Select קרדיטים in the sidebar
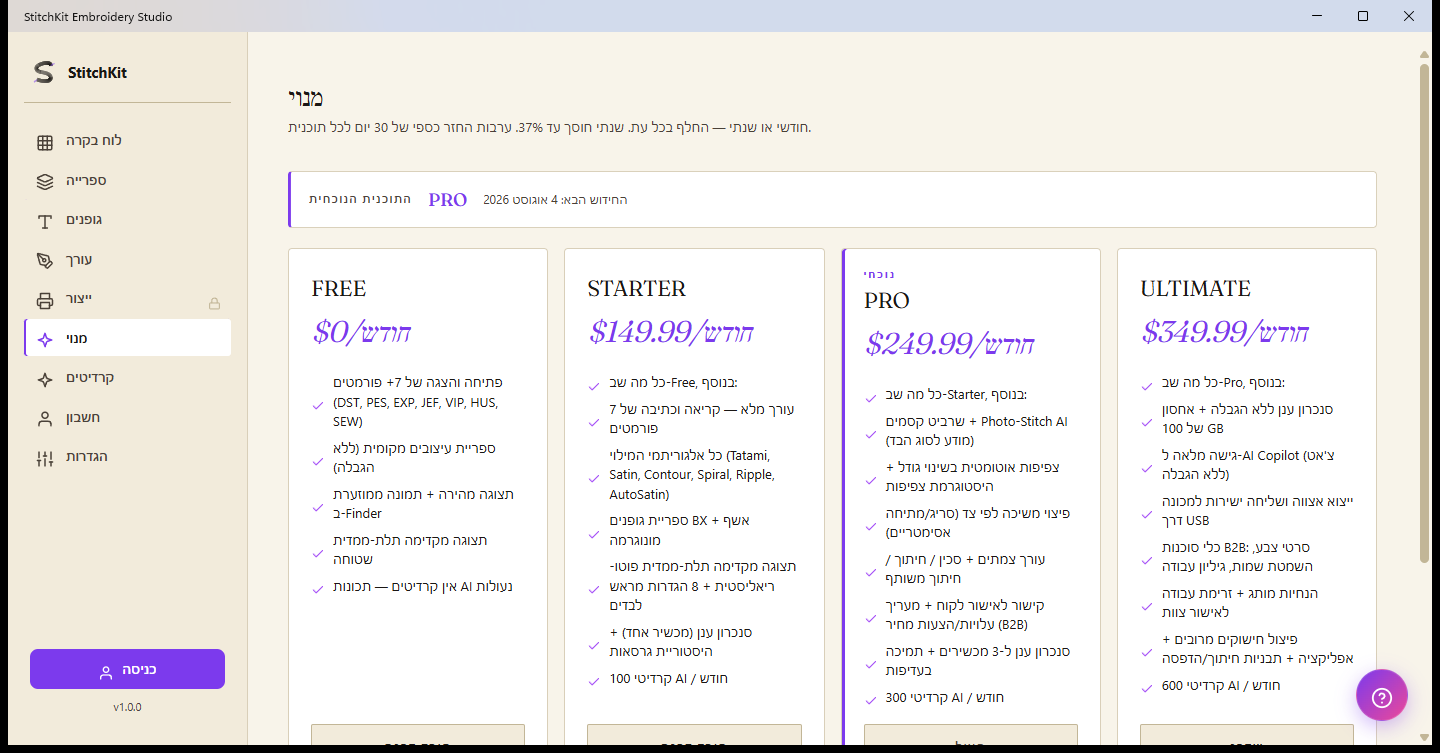Screen dimensions: 1440x753 click(128, 378)
